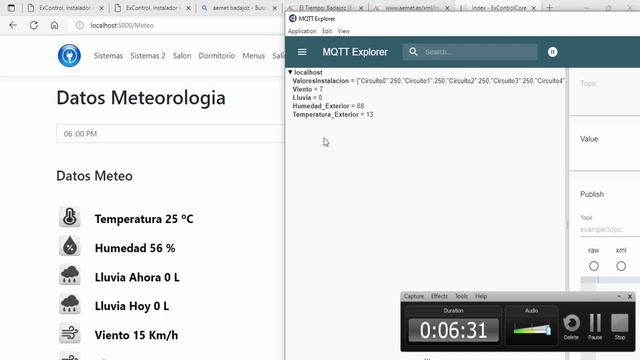Click the Temperatura thermometer icon

pyautogui.click(x=69, y=217)
